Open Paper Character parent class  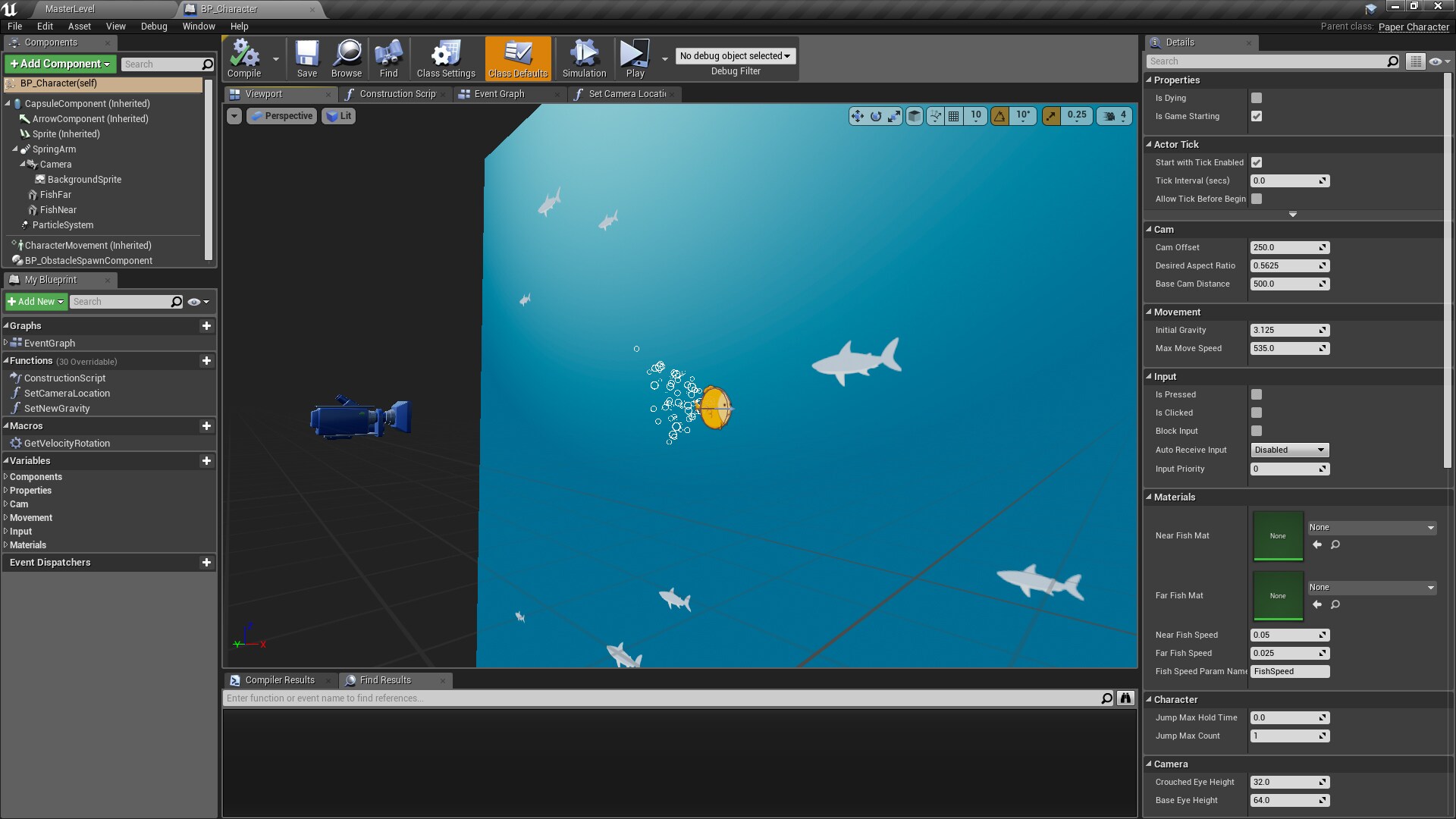click(1414, 27)
